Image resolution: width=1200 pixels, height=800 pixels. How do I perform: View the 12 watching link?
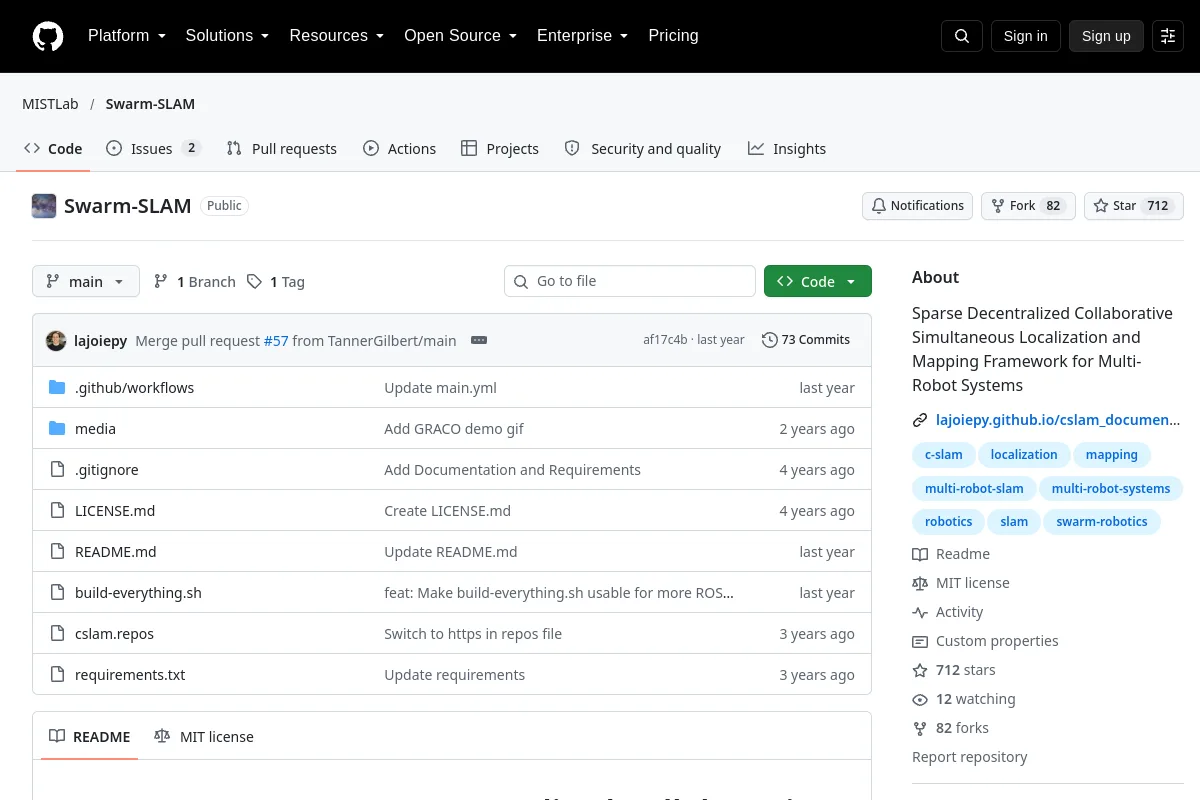click(964, 699)
